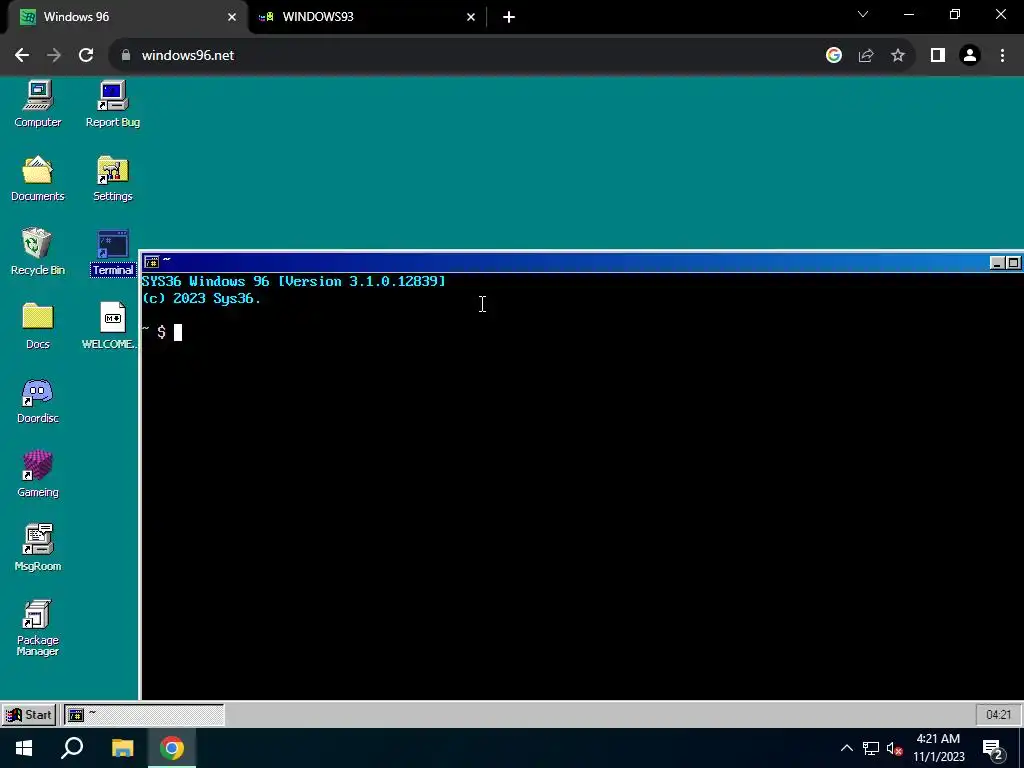Open Chrome tab search dropdown
Viewport: 1024px width, 768px height.
point(863,14)
